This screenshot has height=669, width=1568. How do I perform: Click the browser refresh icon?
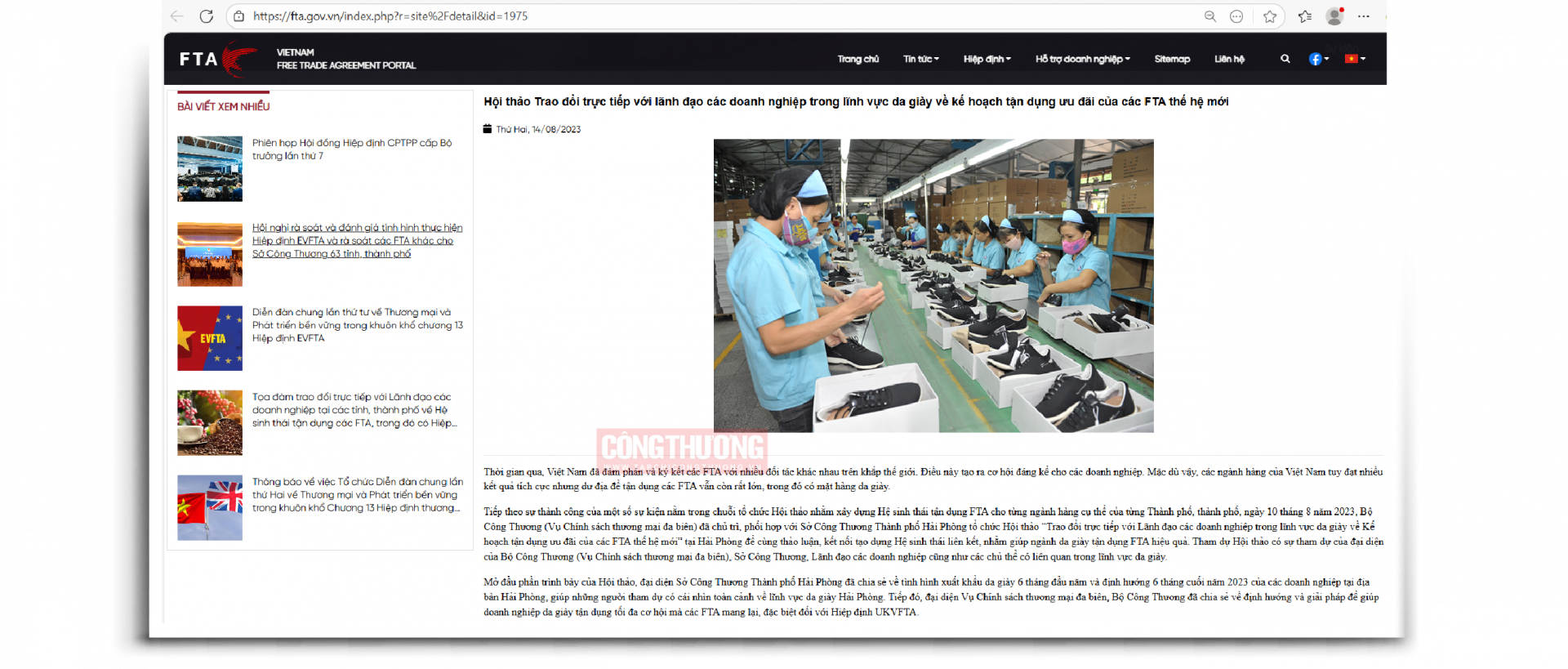(207, 16)
